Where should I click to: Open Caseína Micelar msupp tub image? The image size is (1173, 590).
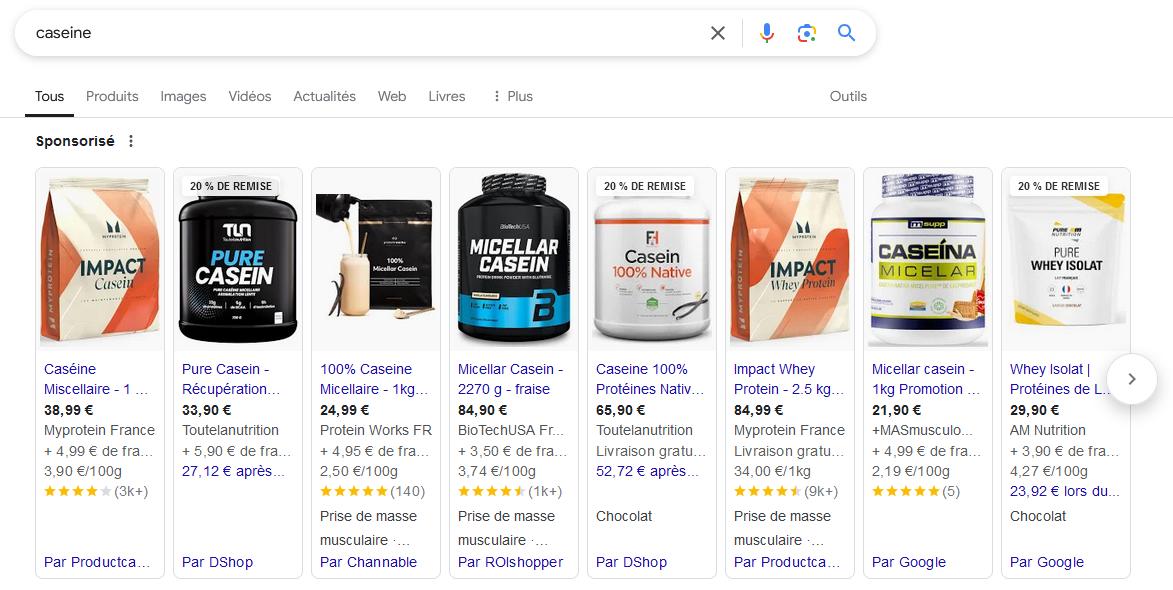click(x=928, y=259)
